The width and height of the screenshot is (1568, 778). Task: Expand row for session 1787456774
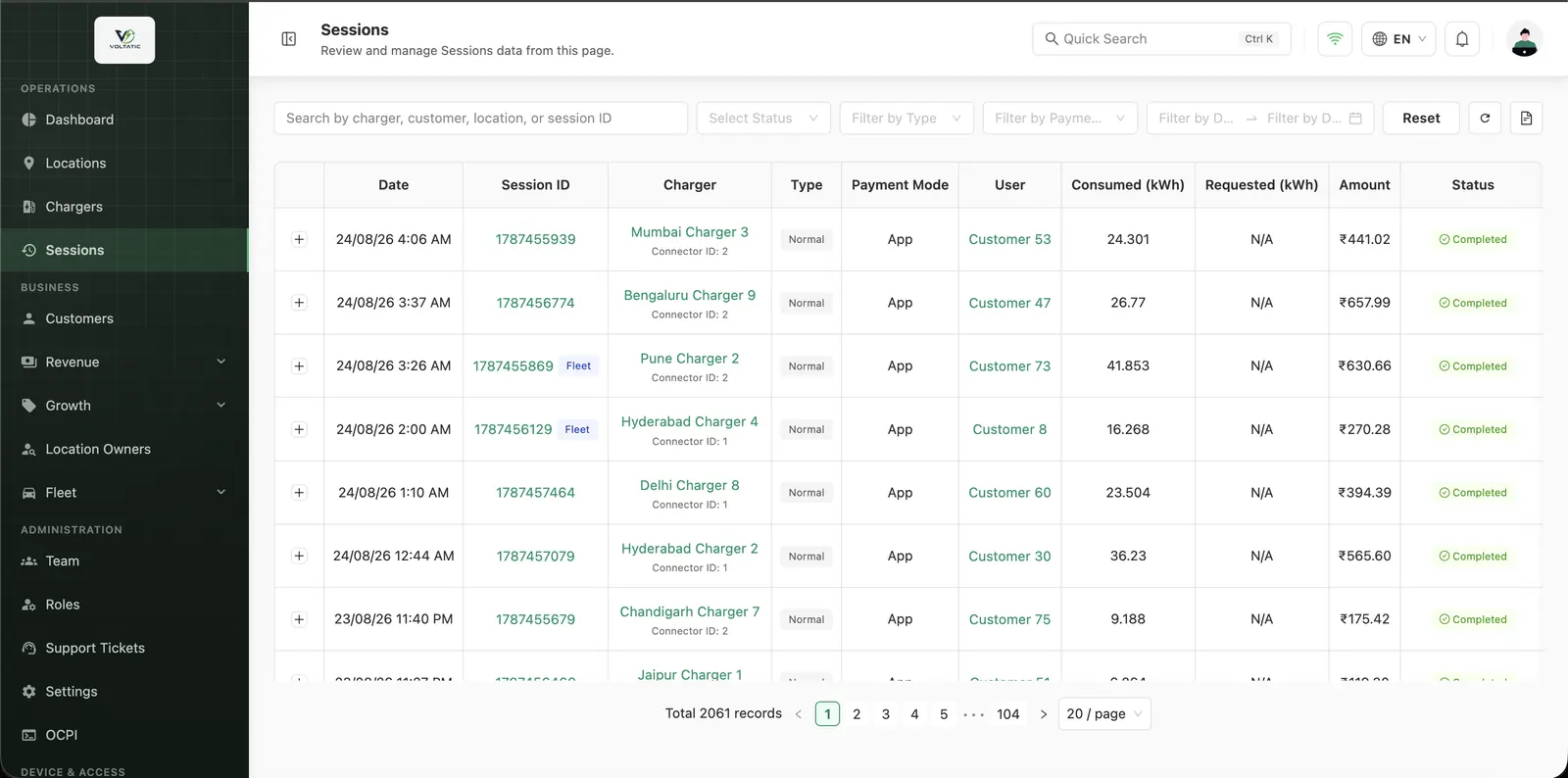coord(299,303)
